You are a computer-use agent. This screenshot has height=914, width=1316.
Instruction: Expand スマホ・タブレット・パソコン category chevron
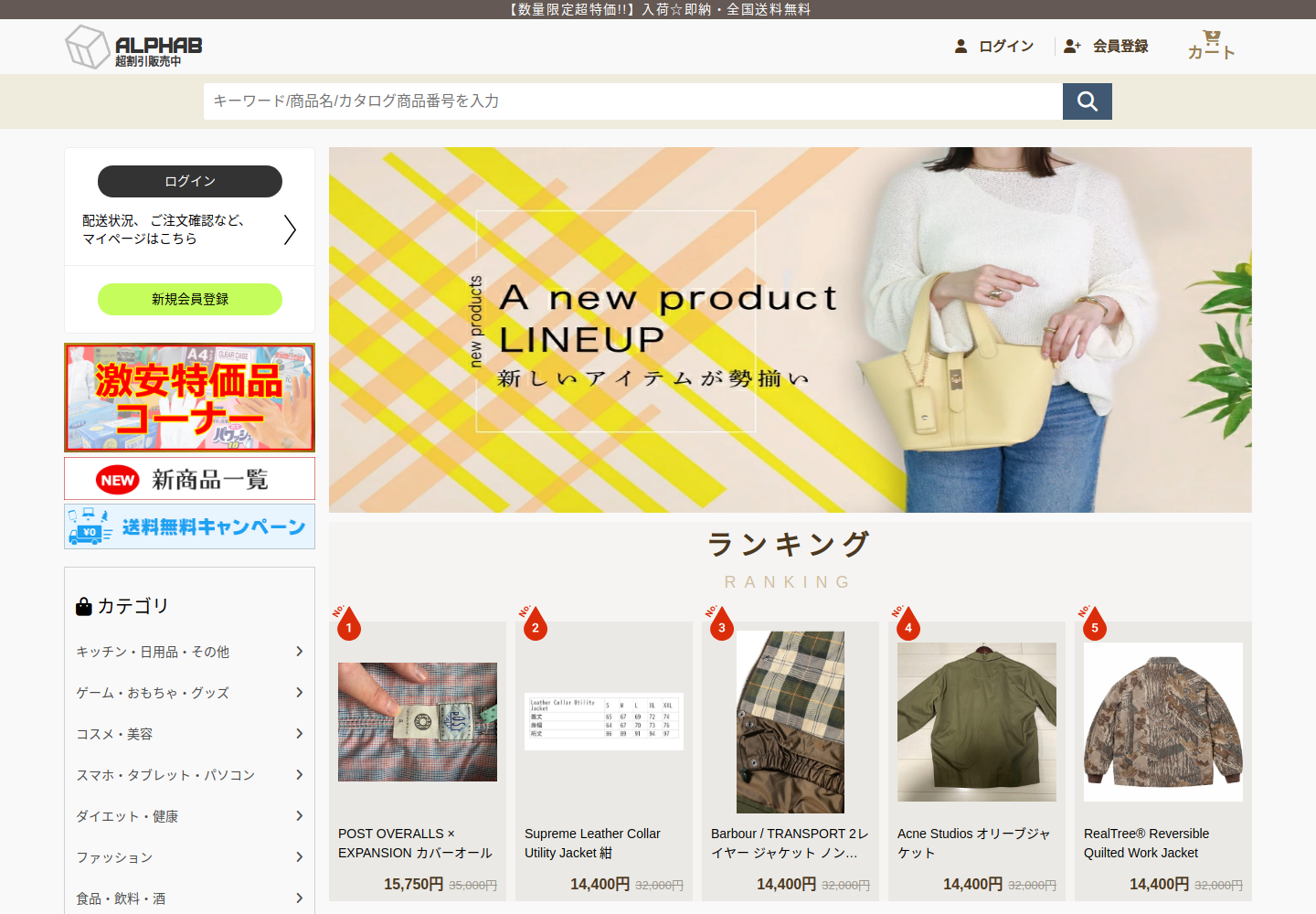[299, 775]
